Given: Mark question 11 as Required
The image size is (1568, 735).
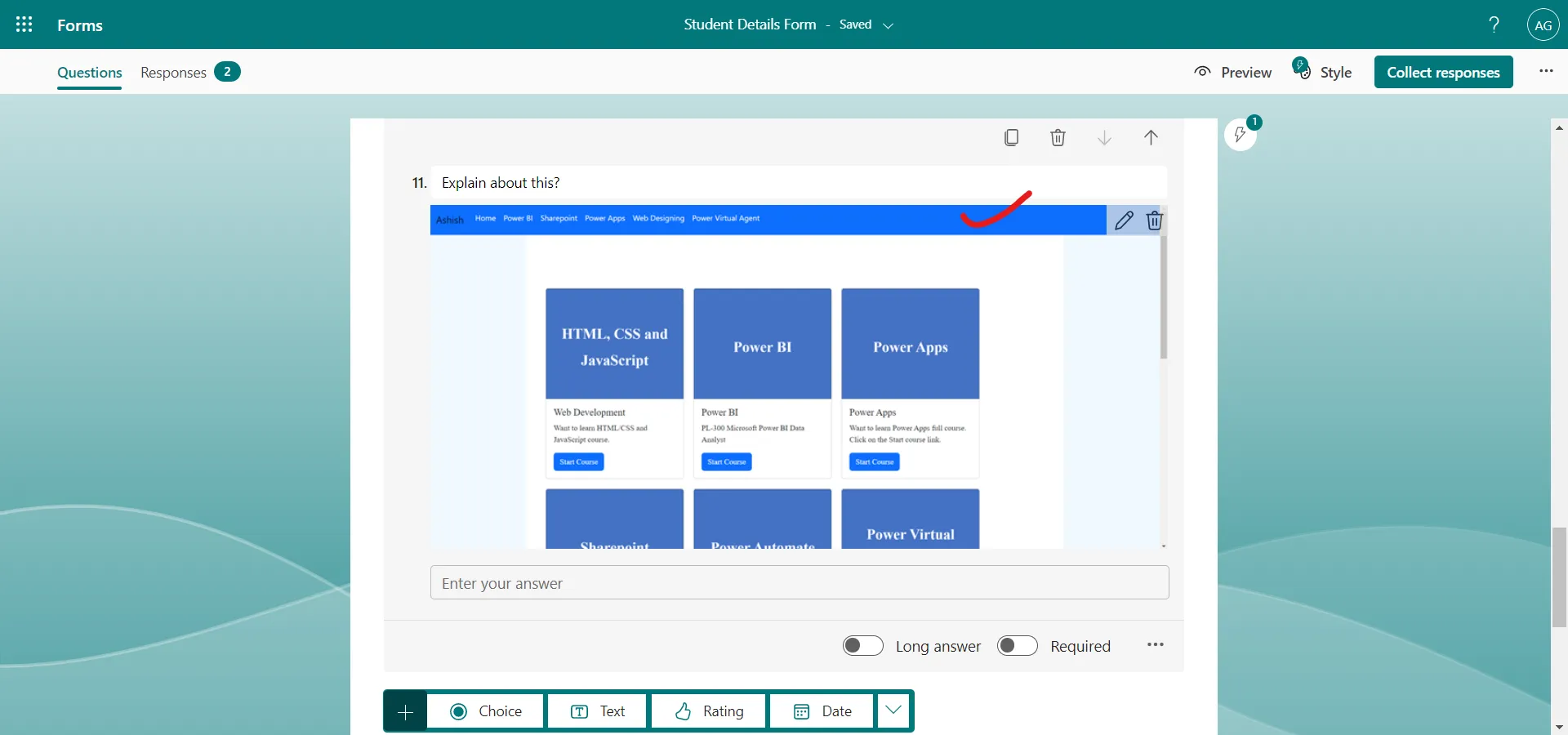Looking at the screenshot, I should click(x=1016, y=645).
